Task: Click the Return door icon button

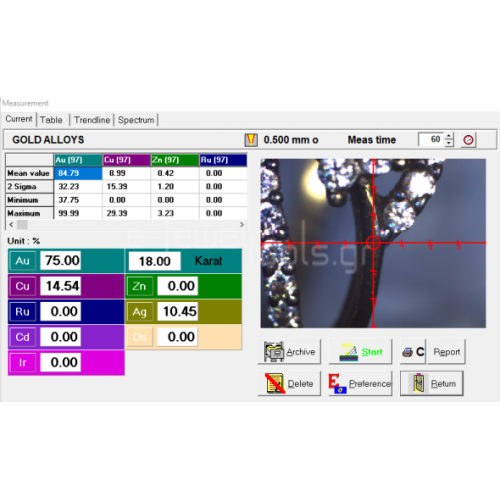Action: pyautogui.click(x=432, y=383)
